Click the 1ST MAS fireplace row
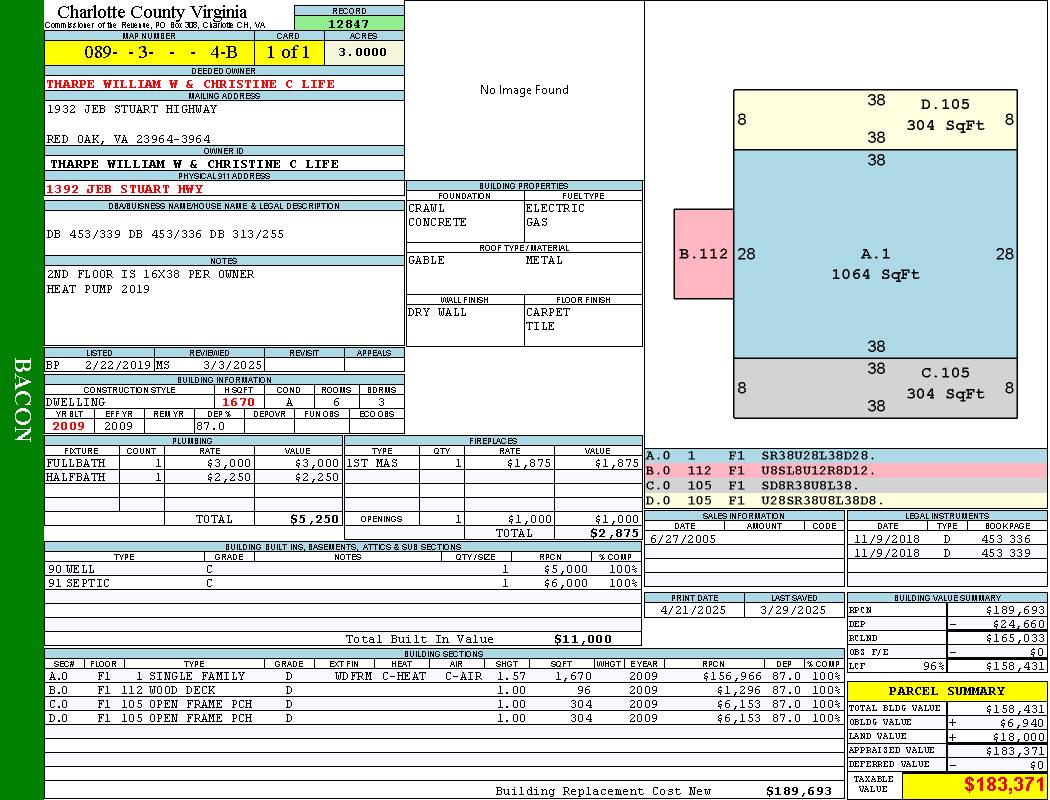This screenshot has width=1050, height=800. pos(494,463)
